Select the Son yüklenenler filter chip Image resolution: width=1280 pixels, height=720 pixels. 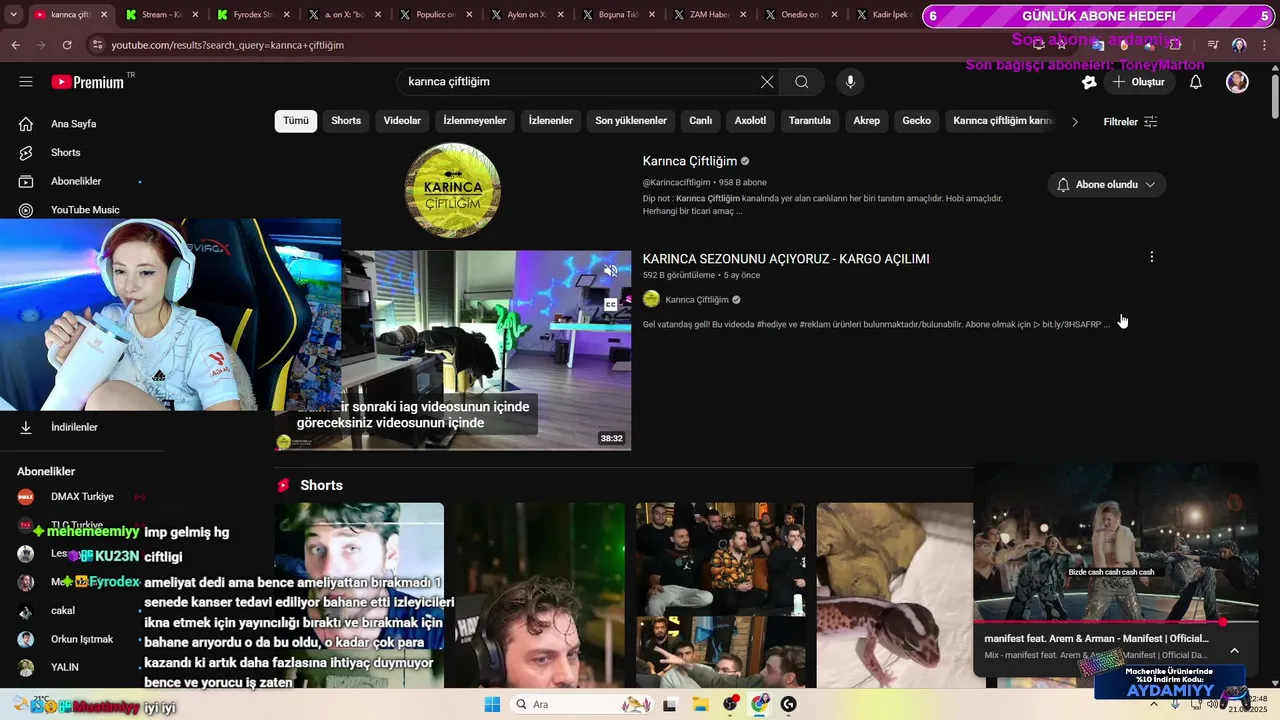pyautogui.click(x=631, y=121)
